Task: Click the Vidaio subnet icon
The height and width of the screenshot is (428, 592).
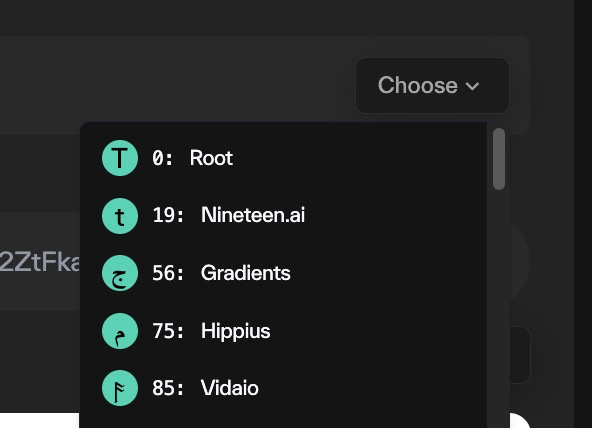Action: [x=120, y=388]
